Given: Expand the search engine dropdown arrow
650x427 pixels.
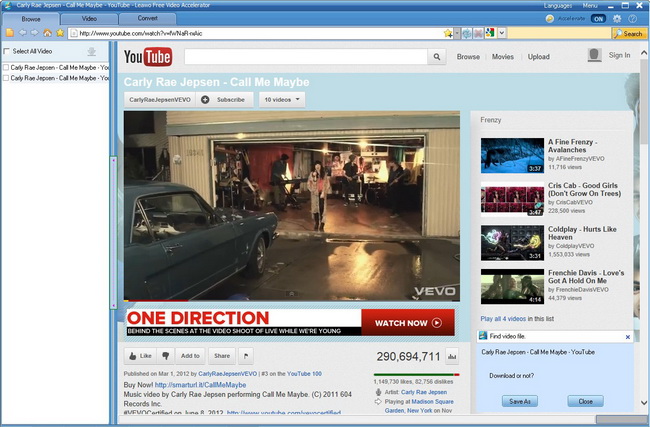Looking at the screenshot, I should click(x=502, y=33).
